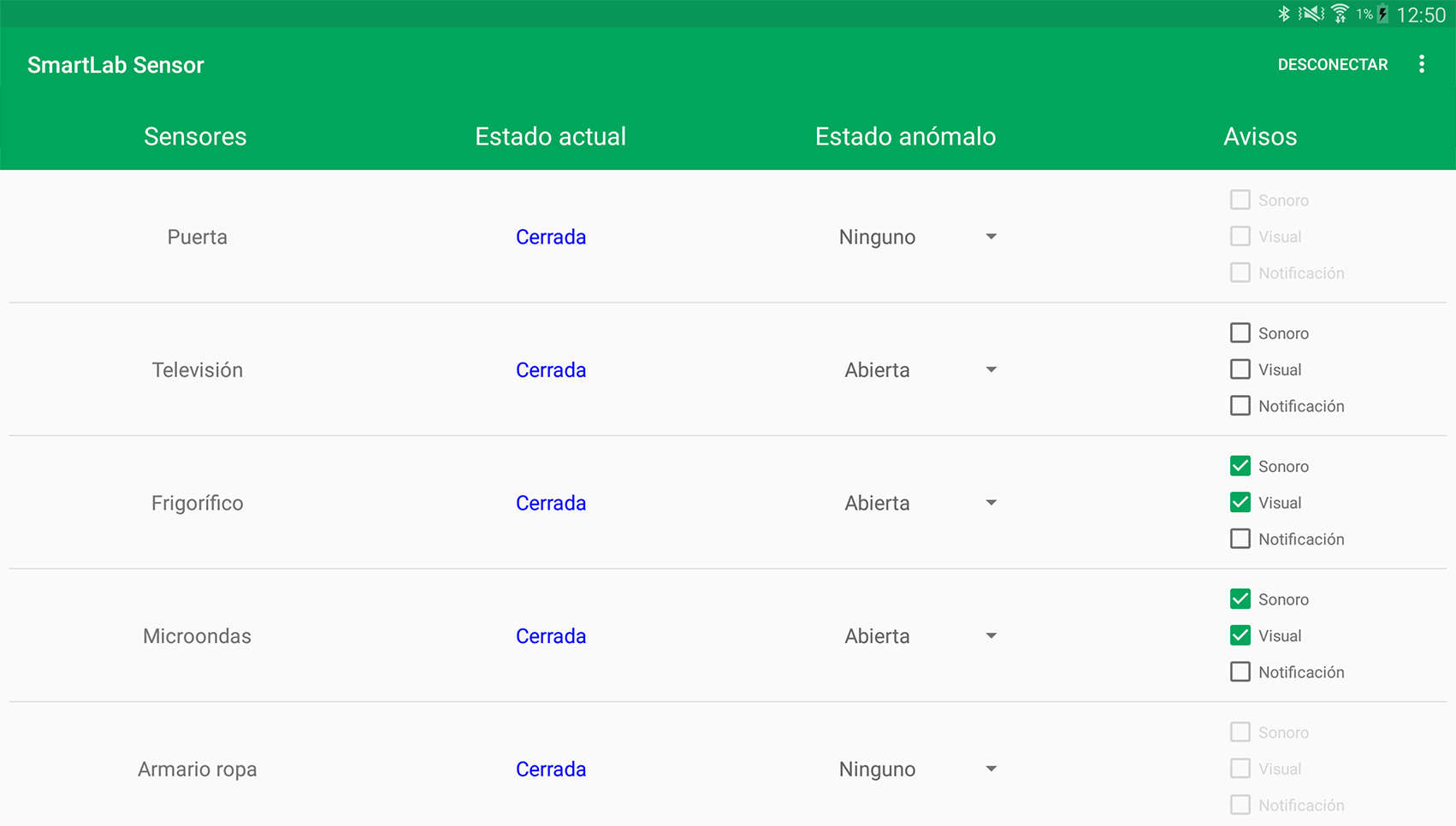
Task: Click the Cerrada state of Puerta
Action: click(x=551, y=237)
